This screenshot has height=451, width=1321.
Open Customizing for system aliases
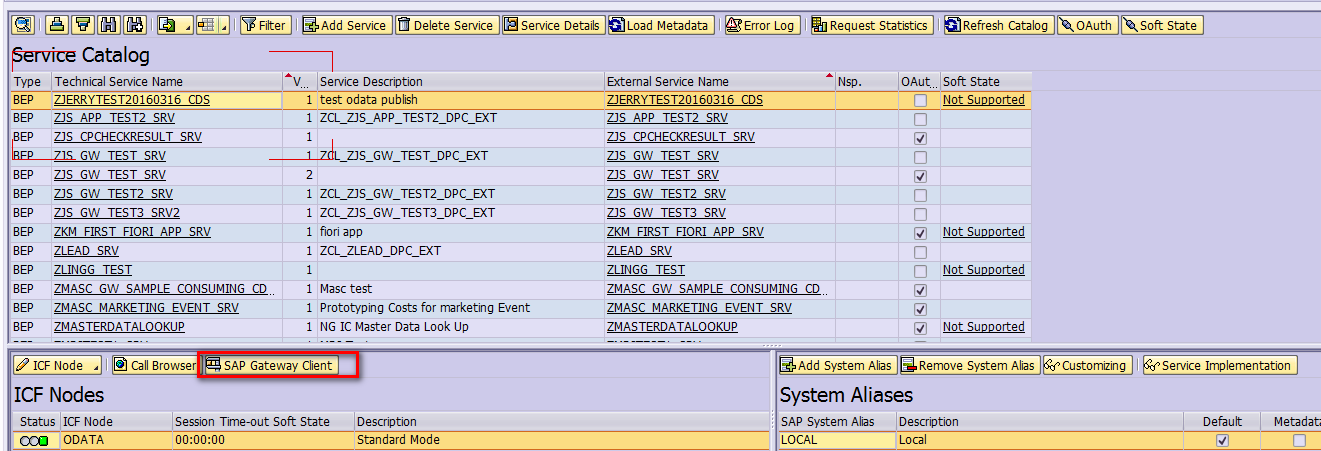click(x=1087, y=365)
